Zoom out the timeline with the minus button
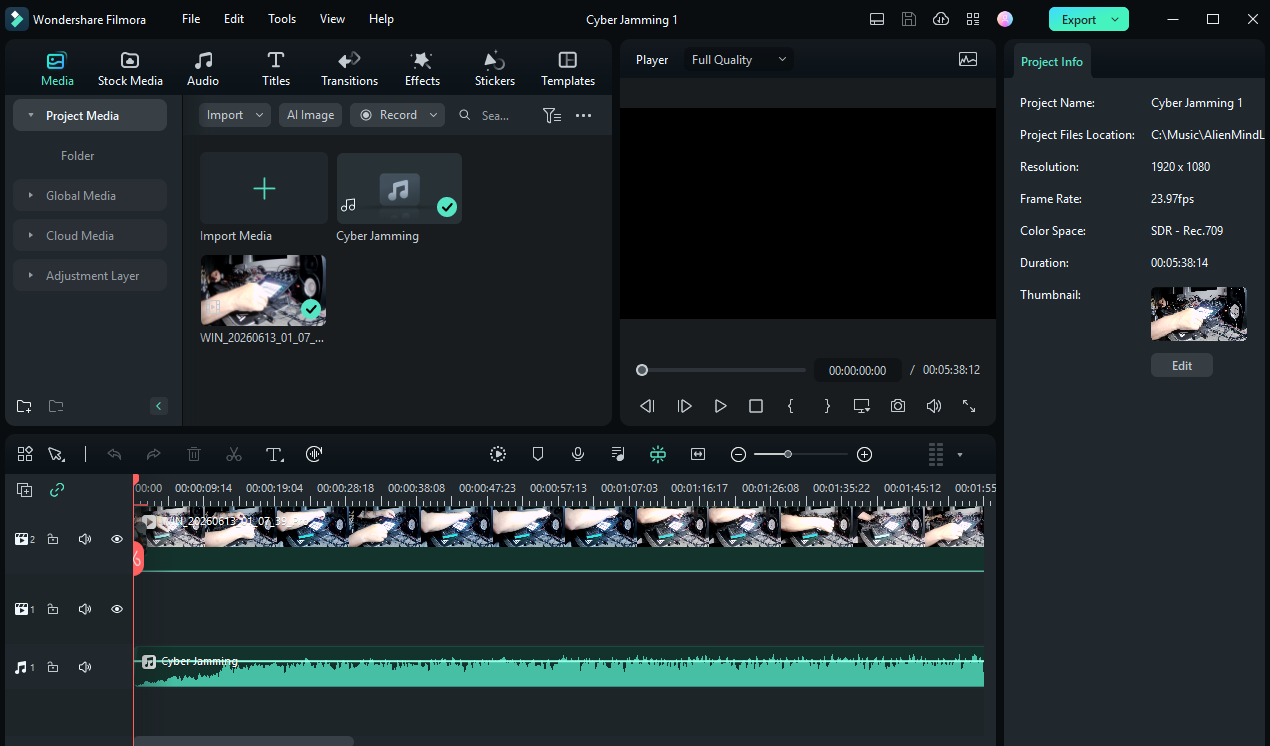This screenshot has height=746, width=1270. coord(738,454)
